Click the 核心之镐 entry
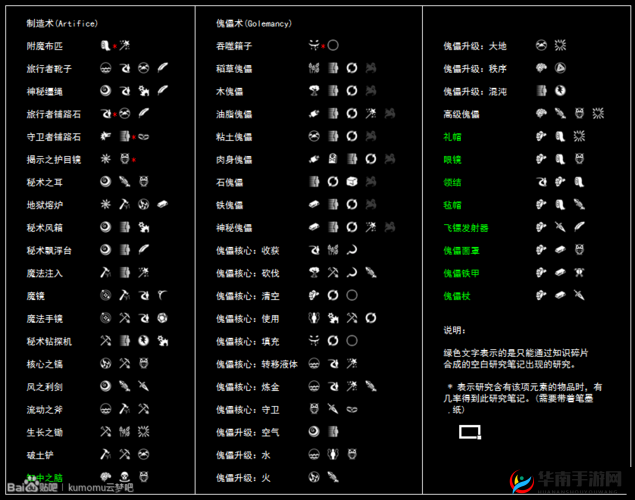 click(45, 364)
